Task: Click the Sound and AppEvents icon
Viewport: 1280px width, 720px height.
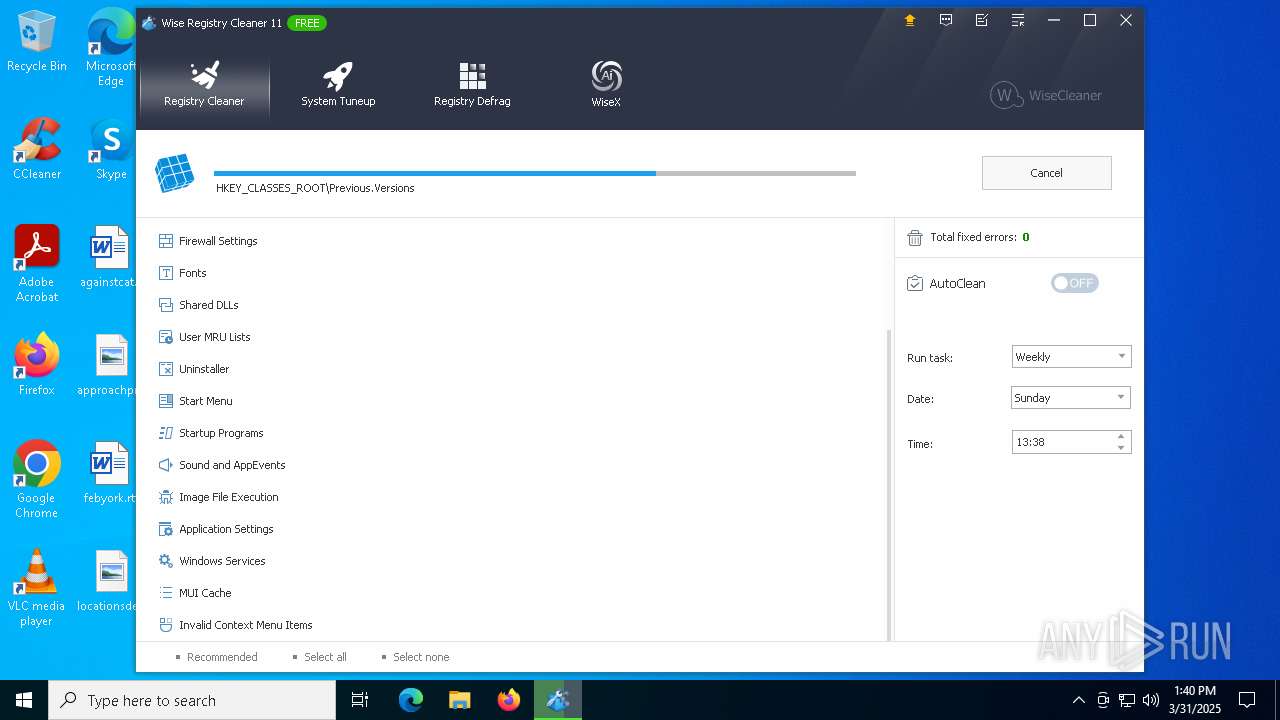Action: point(166,465)
